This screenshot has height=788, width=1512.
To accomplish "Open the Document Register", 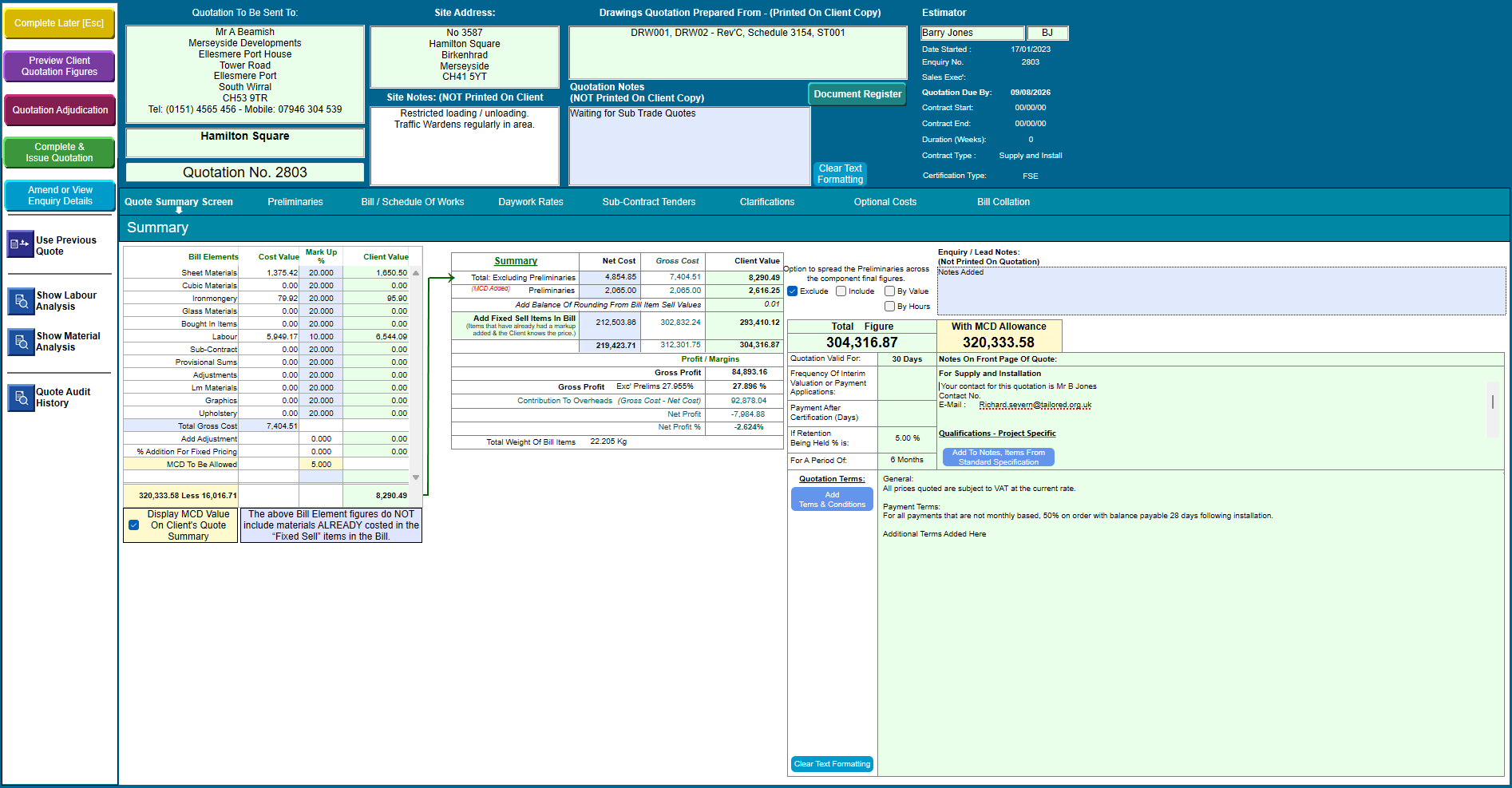I will point(857,94).
